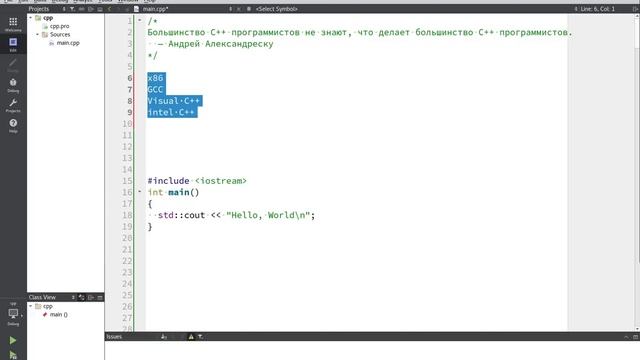The width and height of the screenshot is (640, 360).
Task: Open the Build menu
Action: click(x=40, y=1)
